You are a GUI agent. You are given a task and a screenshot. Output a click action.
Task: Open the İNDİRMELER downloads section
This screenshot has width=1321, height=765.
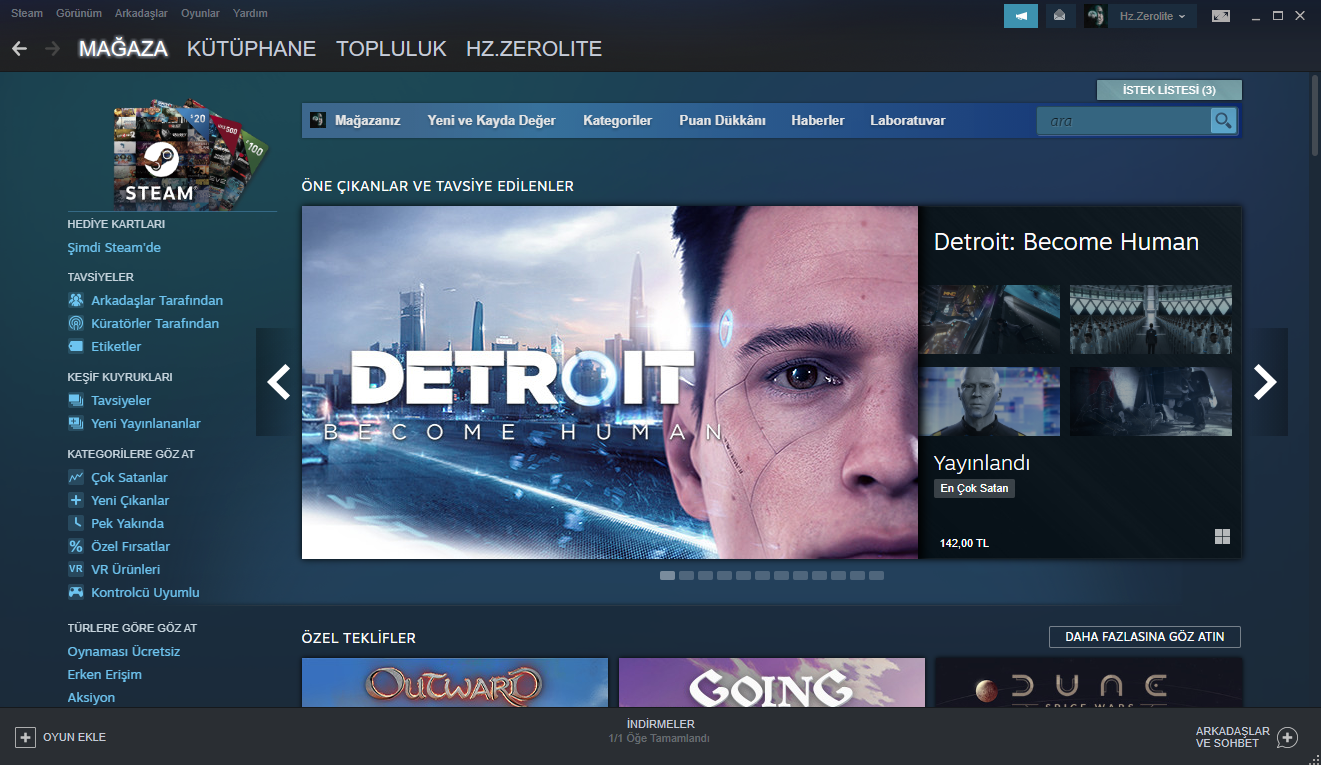tap(660, 731)
